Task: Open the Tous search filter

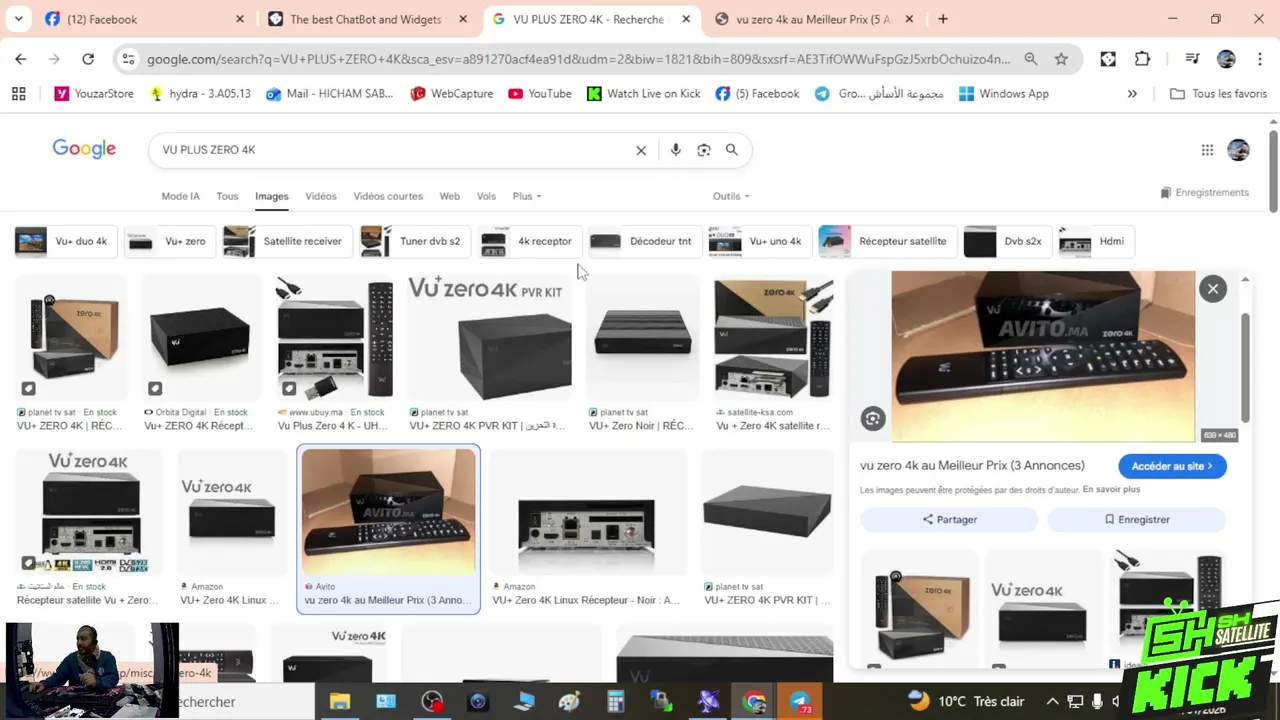Action: pos(228,196)
